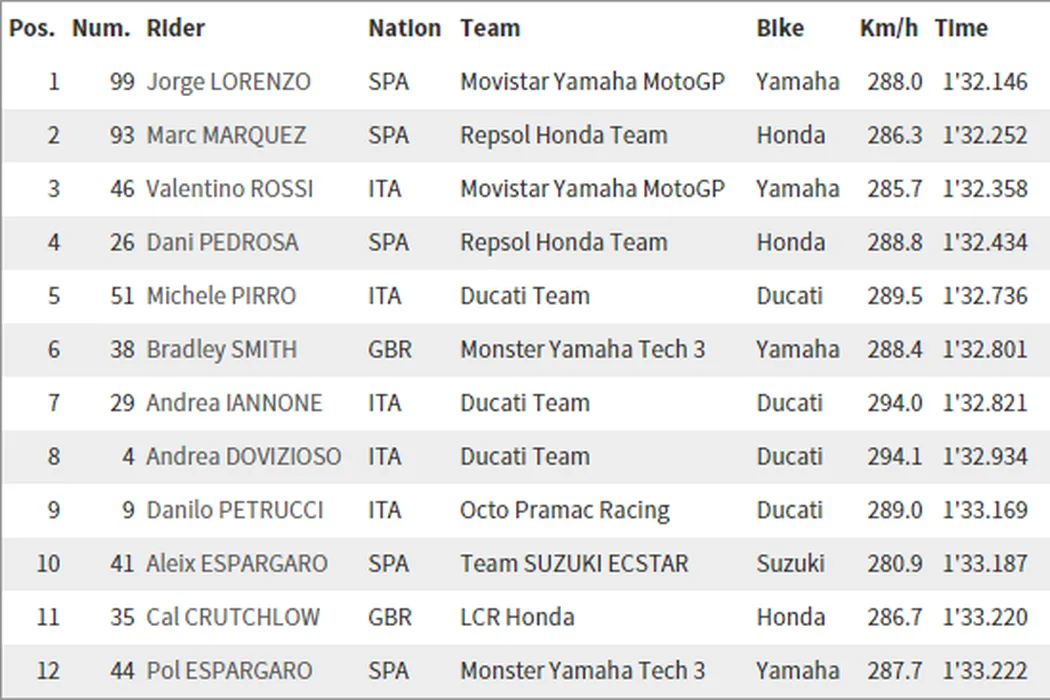
Task: Click the Km/h column header
Action: (888, 28)
